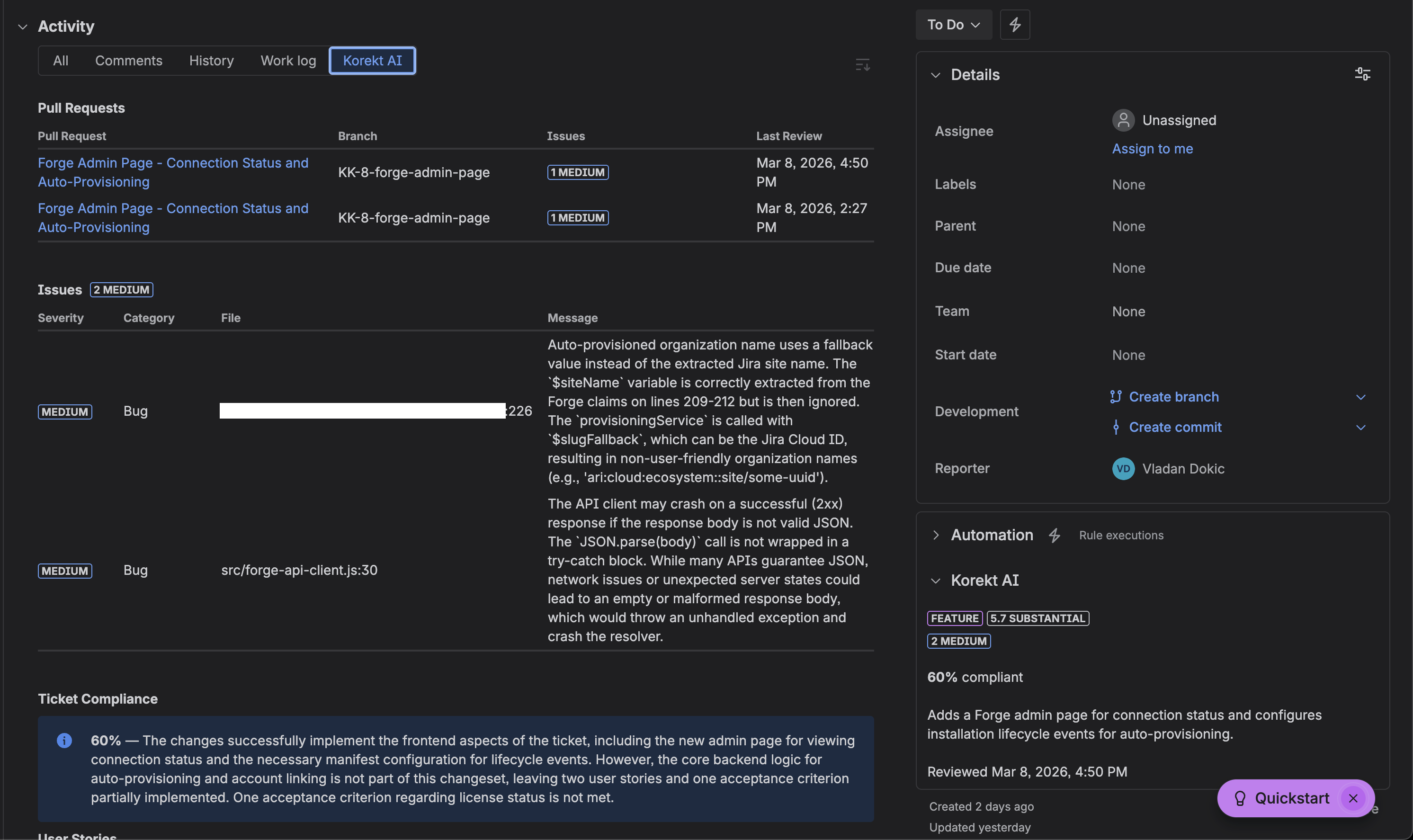Click the lightning icon next to Automation
The height and width of the screenshot is (840, 1413).
point(1054,535)
